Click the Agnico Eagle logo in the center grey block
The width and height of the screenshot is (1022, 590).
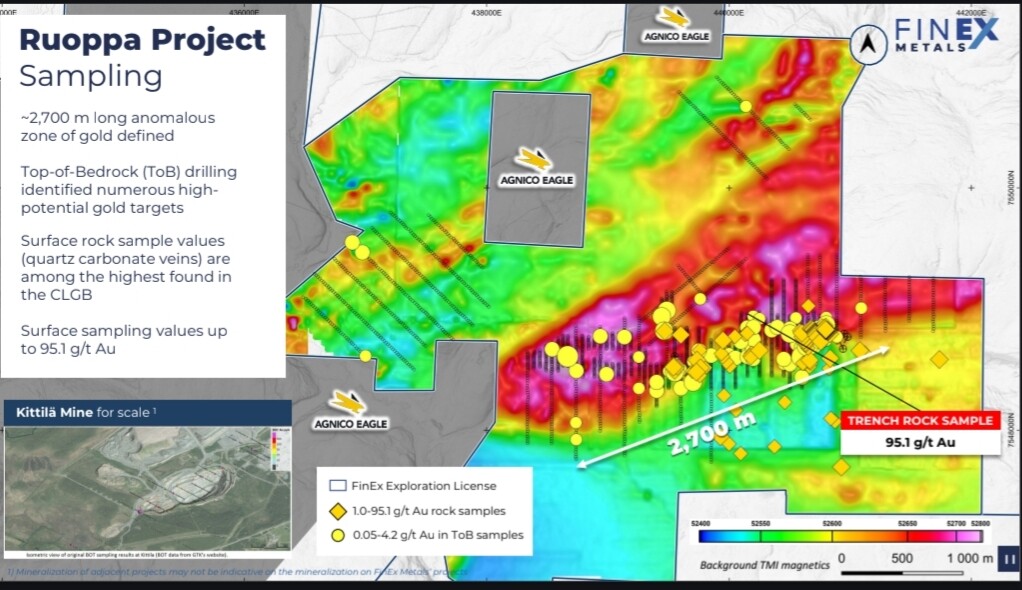click(534, 167)
